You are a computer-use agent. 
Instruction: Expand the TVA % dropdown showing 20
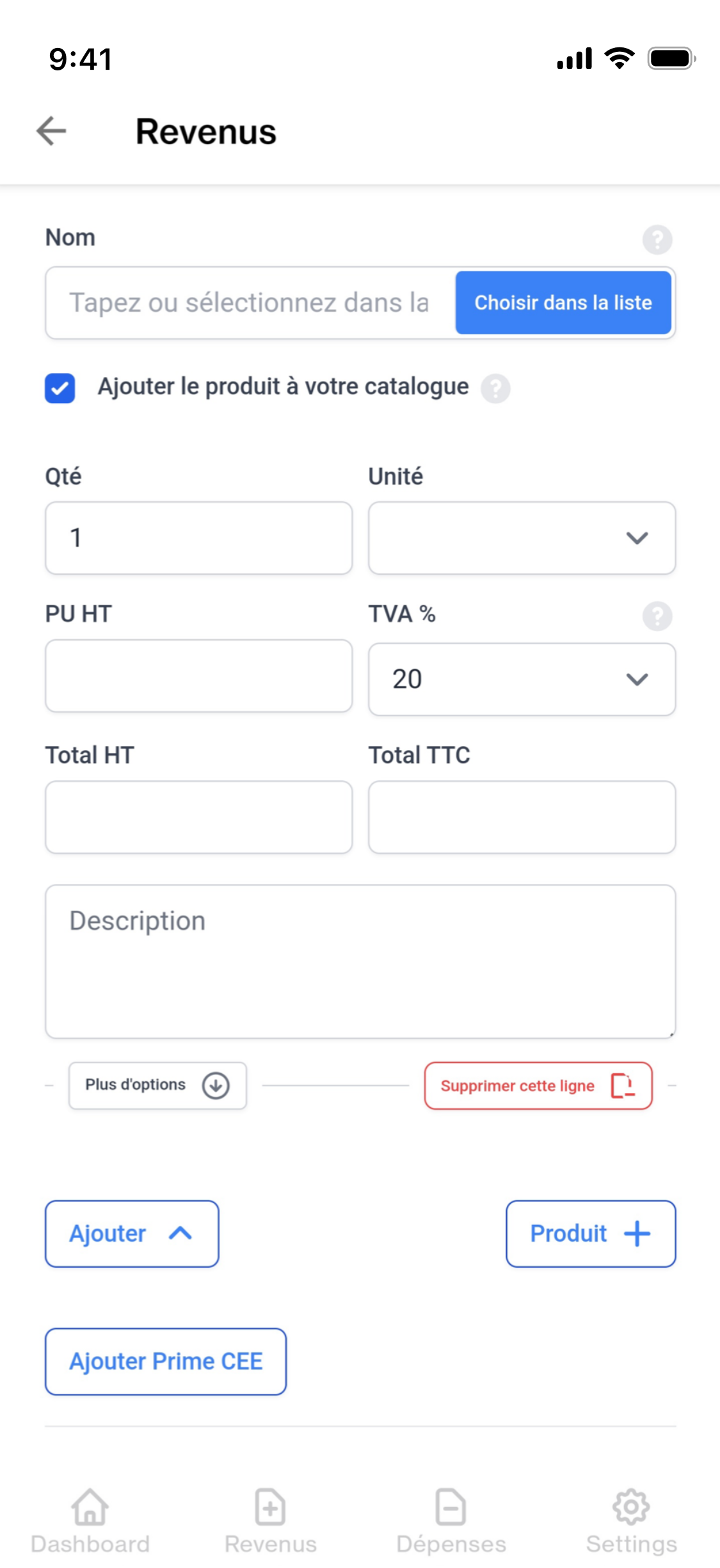[x=520, y=678]
